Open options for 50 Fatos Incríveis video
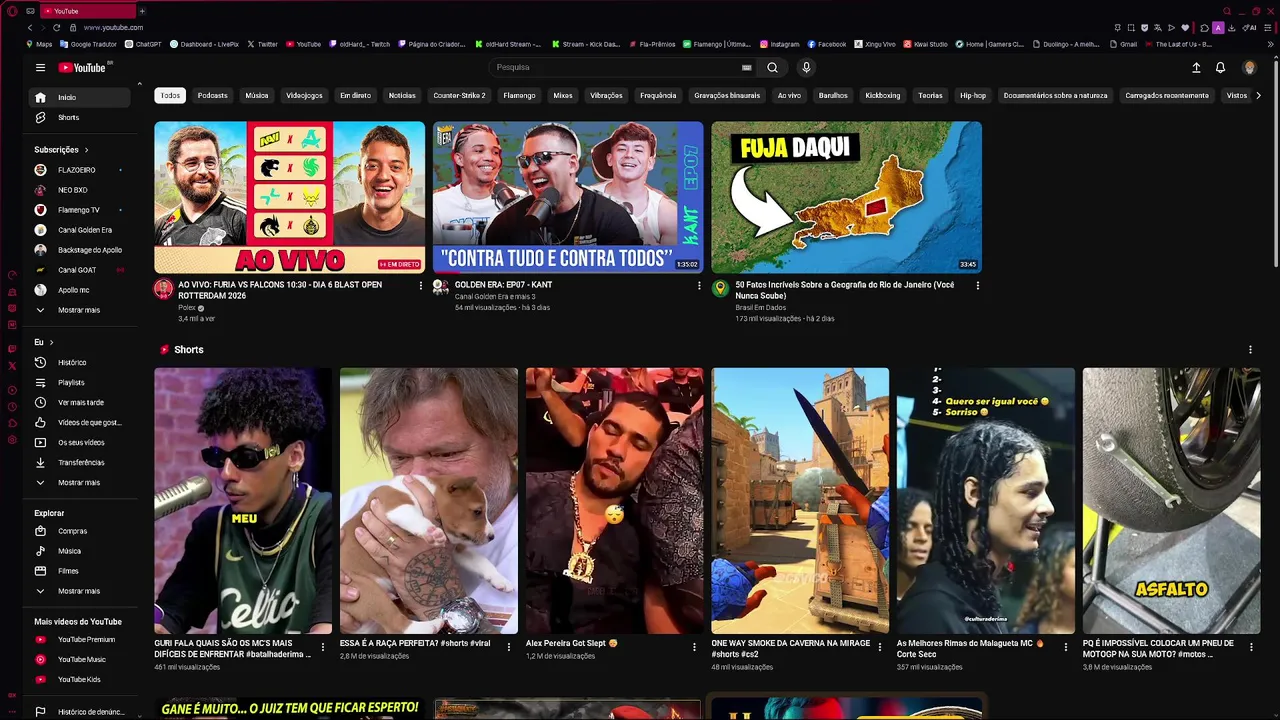The height and width of the screenshot is (720, 1280). (x=977, y=285)
